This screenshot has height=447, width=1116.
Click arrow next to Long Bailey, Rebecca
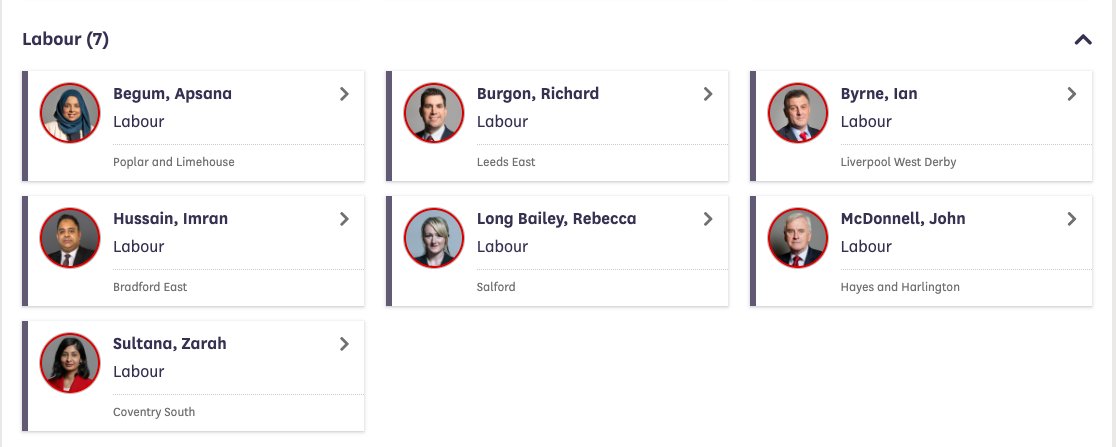point(708,219)
